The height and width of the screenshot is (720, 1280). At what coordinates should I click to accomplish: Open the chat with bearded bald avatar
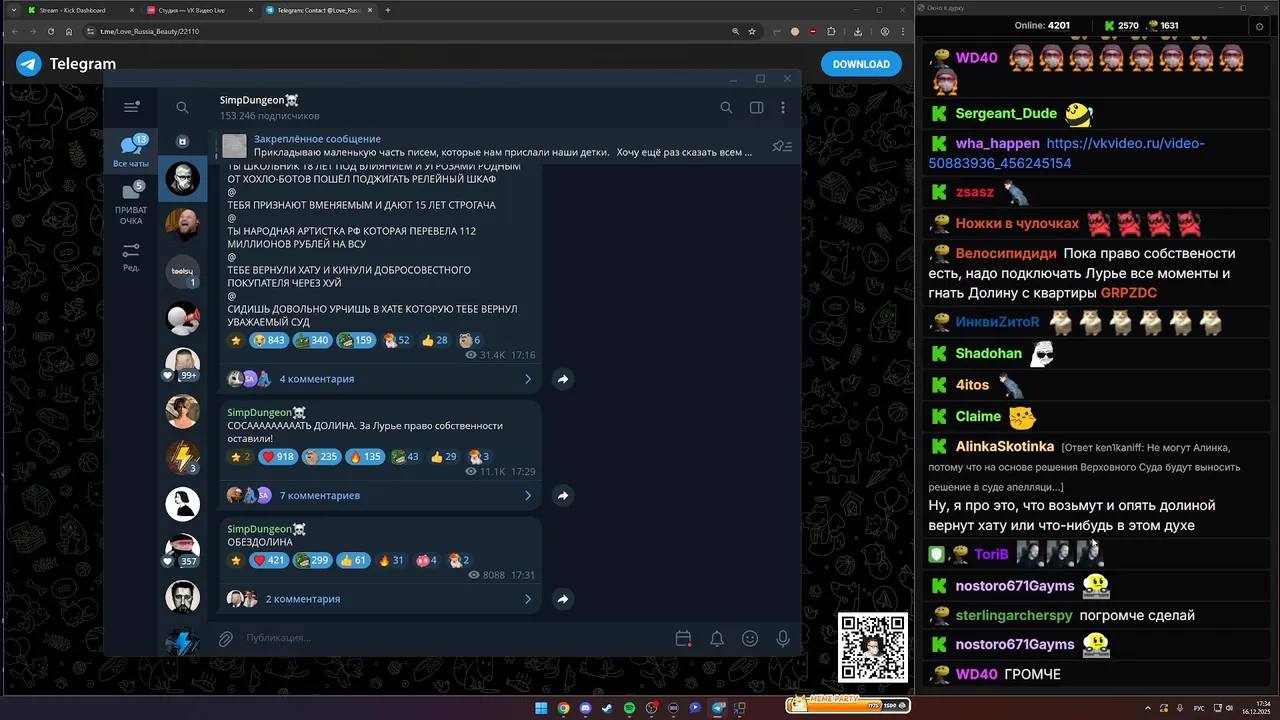tap(183, 226)
